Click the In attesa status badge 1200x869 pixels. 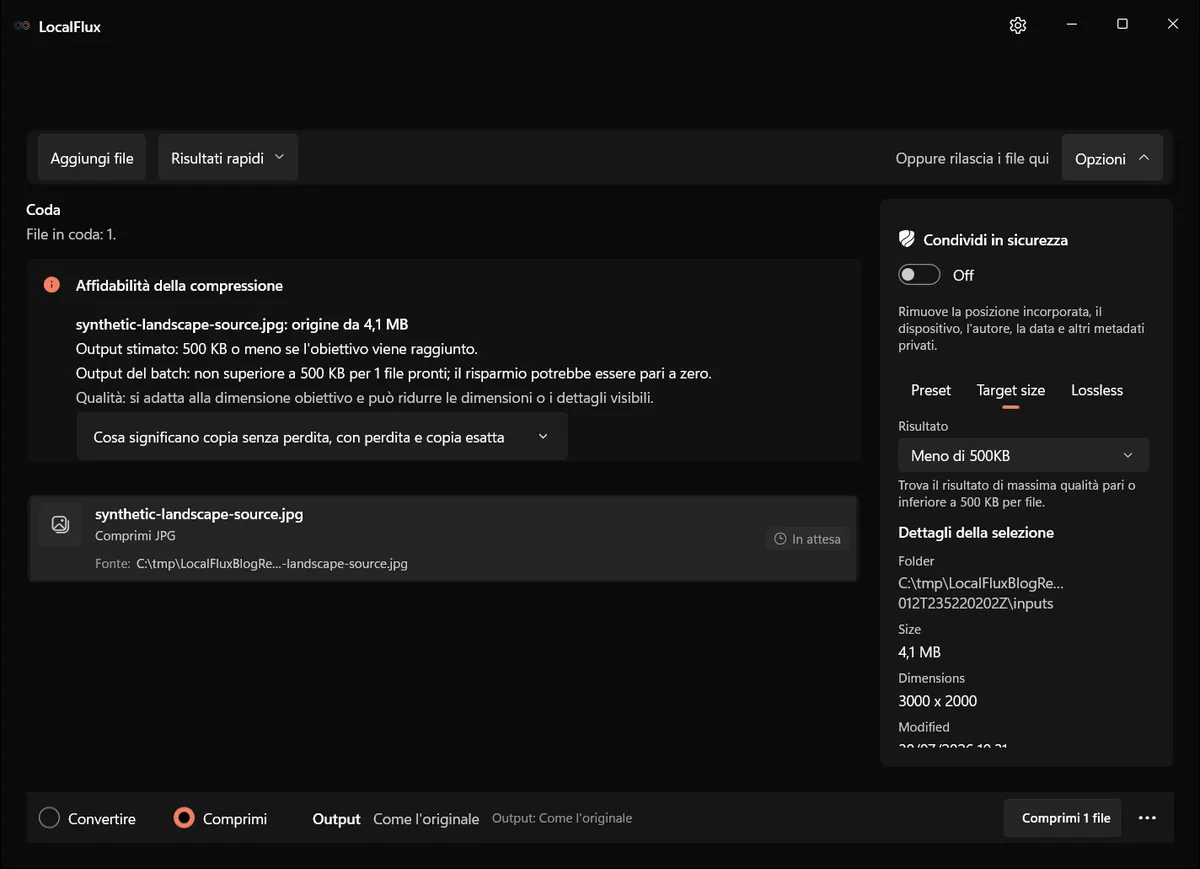tap(808, 539)
